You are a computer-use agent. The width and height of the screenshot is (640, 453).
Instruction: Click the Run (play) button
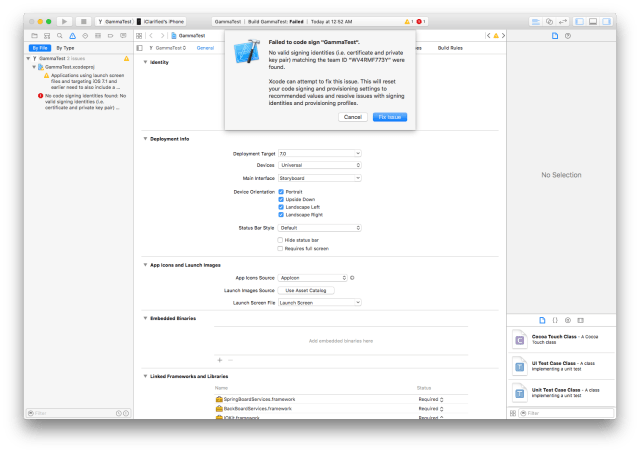pyautogui.click(x=64, y=21)
